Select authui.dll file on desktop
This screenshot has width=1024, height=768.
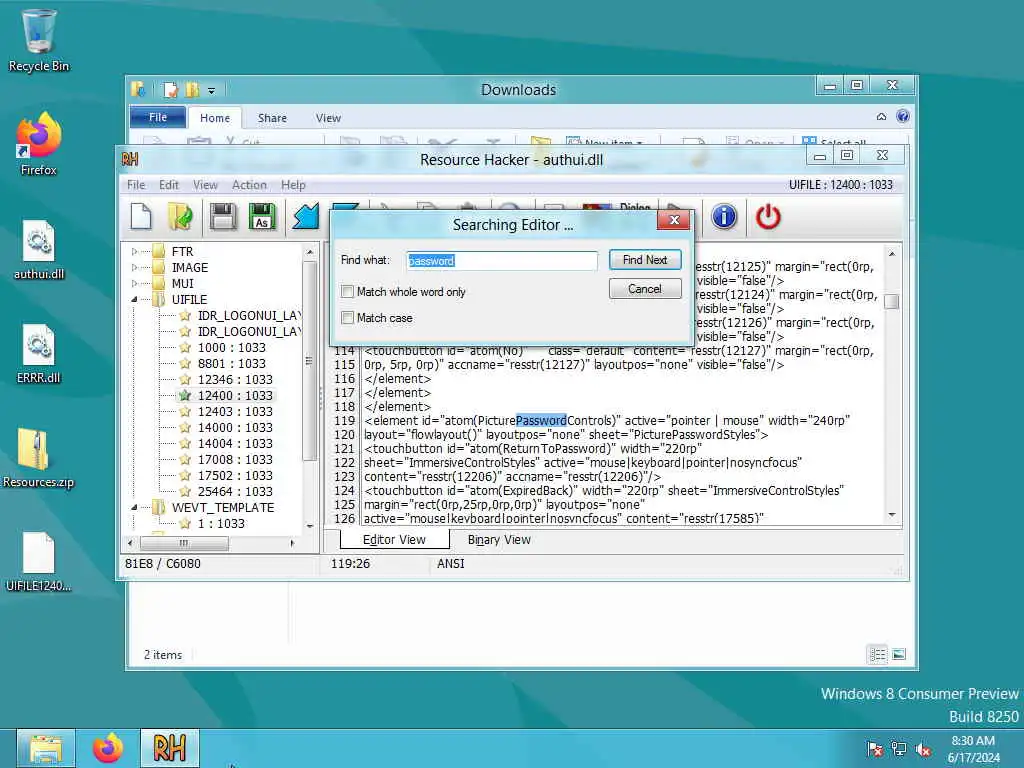pos(39,249)
